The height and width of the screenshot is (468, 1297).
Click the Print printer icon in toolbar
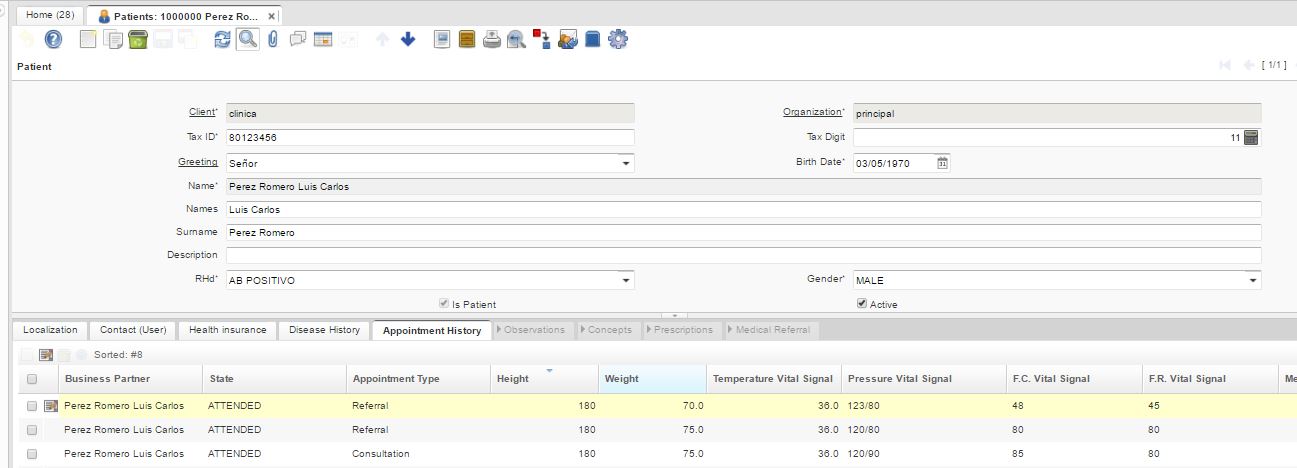point(492,40)
